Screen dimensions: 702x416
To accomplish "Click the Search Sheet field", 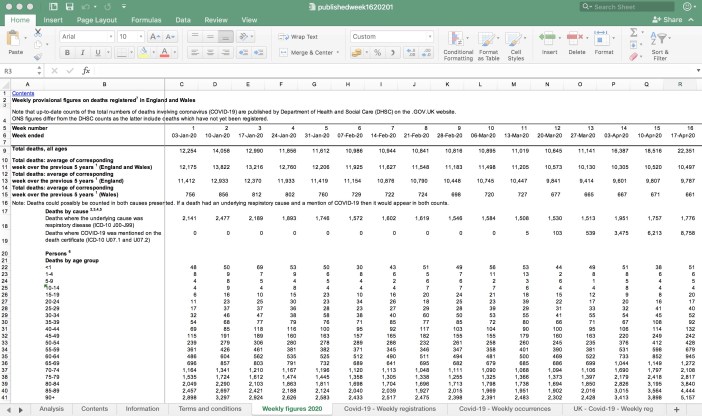I will (627, 7).
